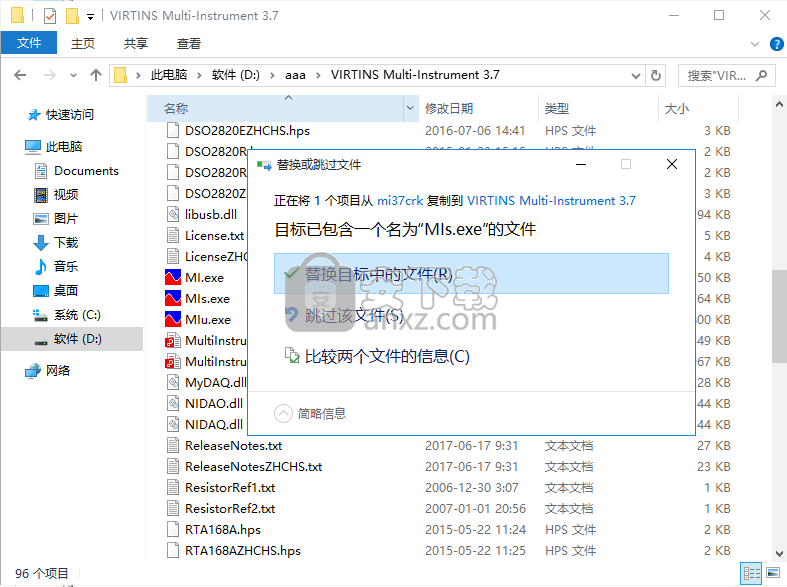Switch to details view layout icon

751,573
